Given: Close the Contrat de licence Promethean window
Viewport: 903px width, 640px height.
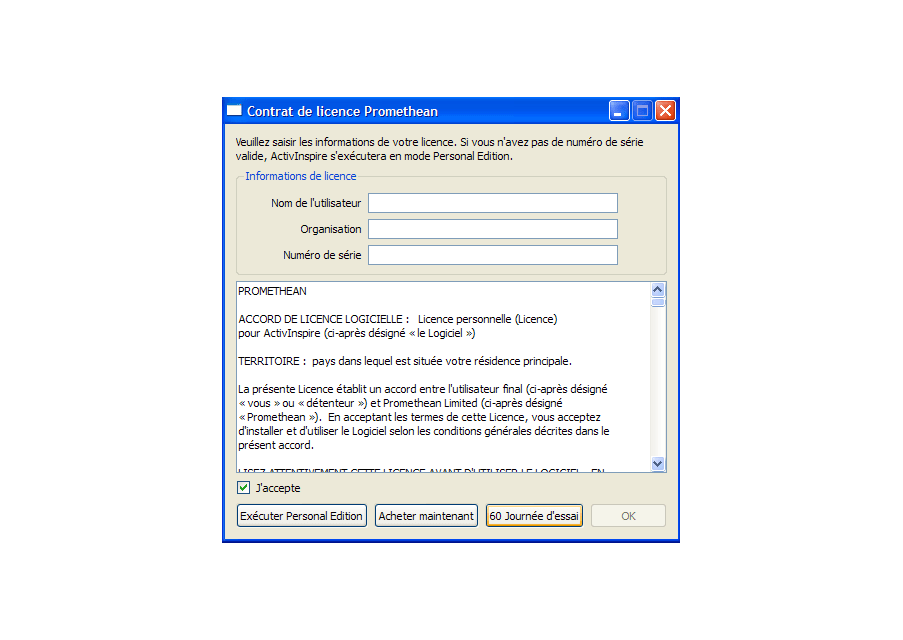Looking at the screenshot, I should 665,111.
